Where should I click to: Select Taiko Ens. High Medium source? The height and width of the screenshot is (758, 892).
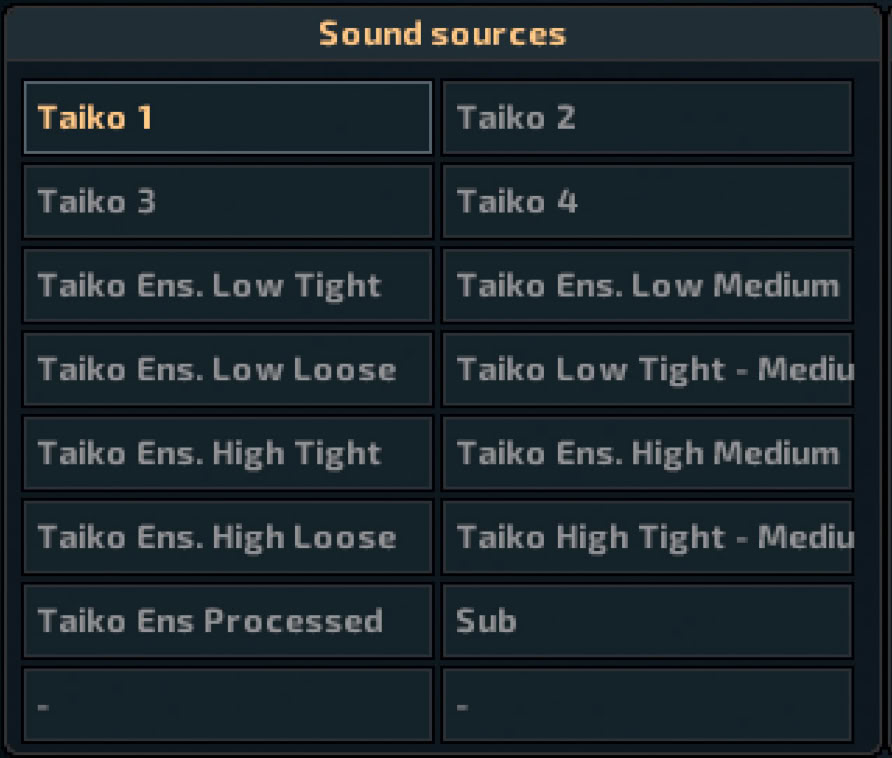647,454
